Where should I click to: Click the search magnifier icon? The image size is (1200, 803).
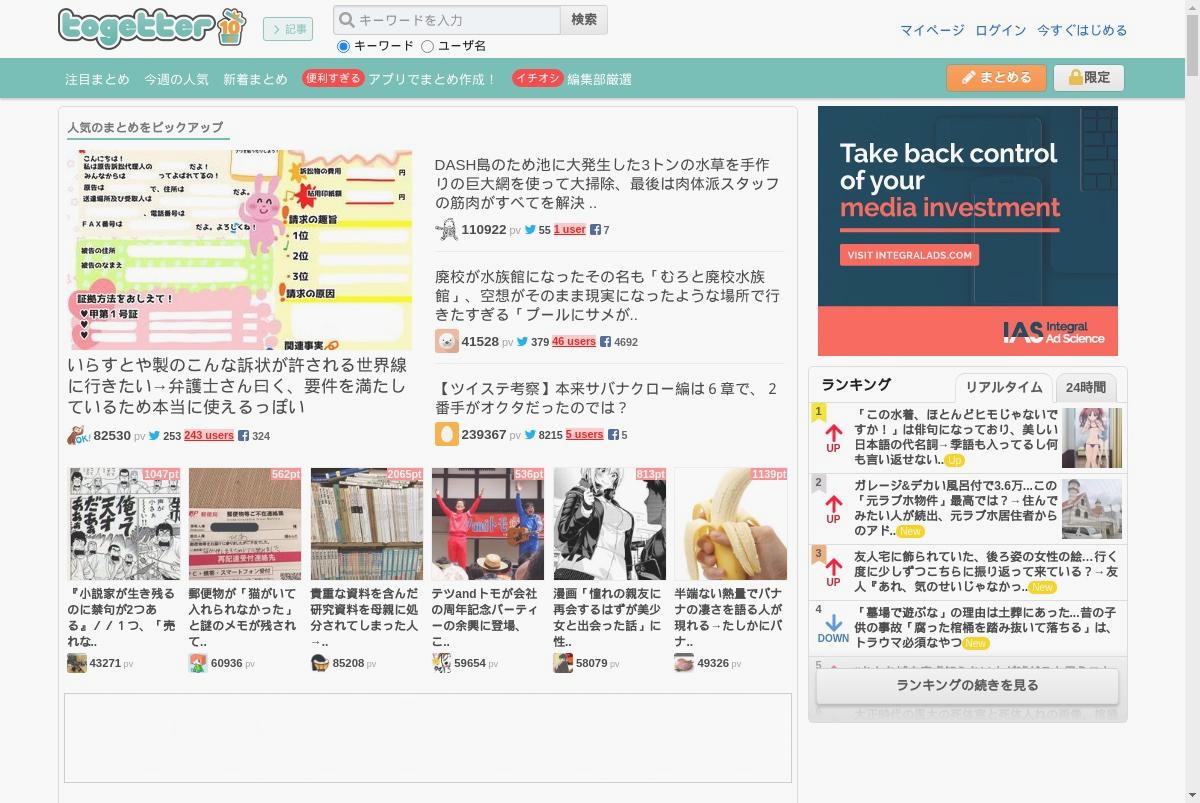click(346, 20)
